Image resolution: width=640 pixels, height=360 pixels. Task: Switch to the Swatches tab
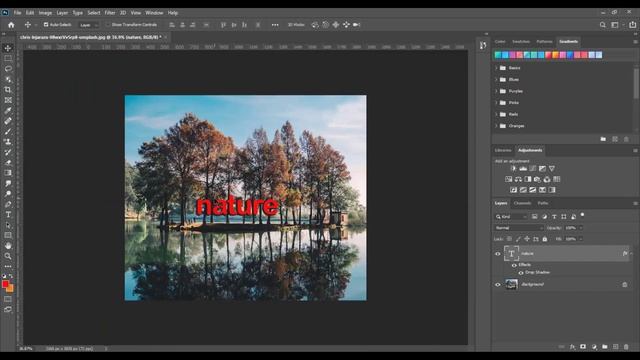pos(521,42)
